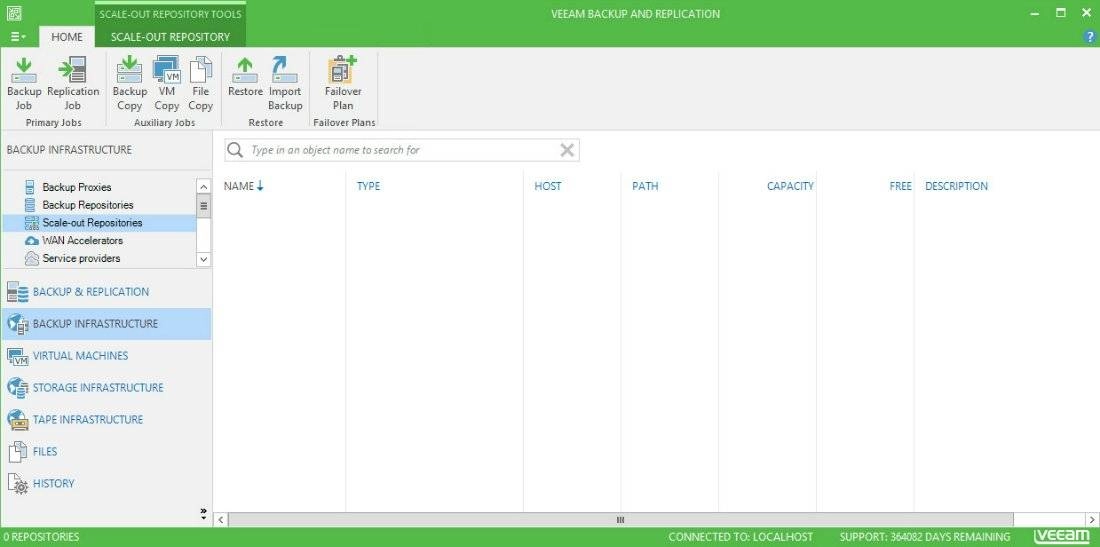Click Support days remaining status text
This screenshot has width=1100, height=547.
[x=925, y=537]
